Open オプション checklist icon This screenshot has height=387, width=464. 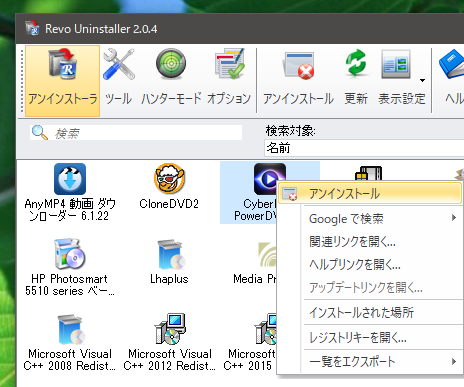tap(229, 64)
